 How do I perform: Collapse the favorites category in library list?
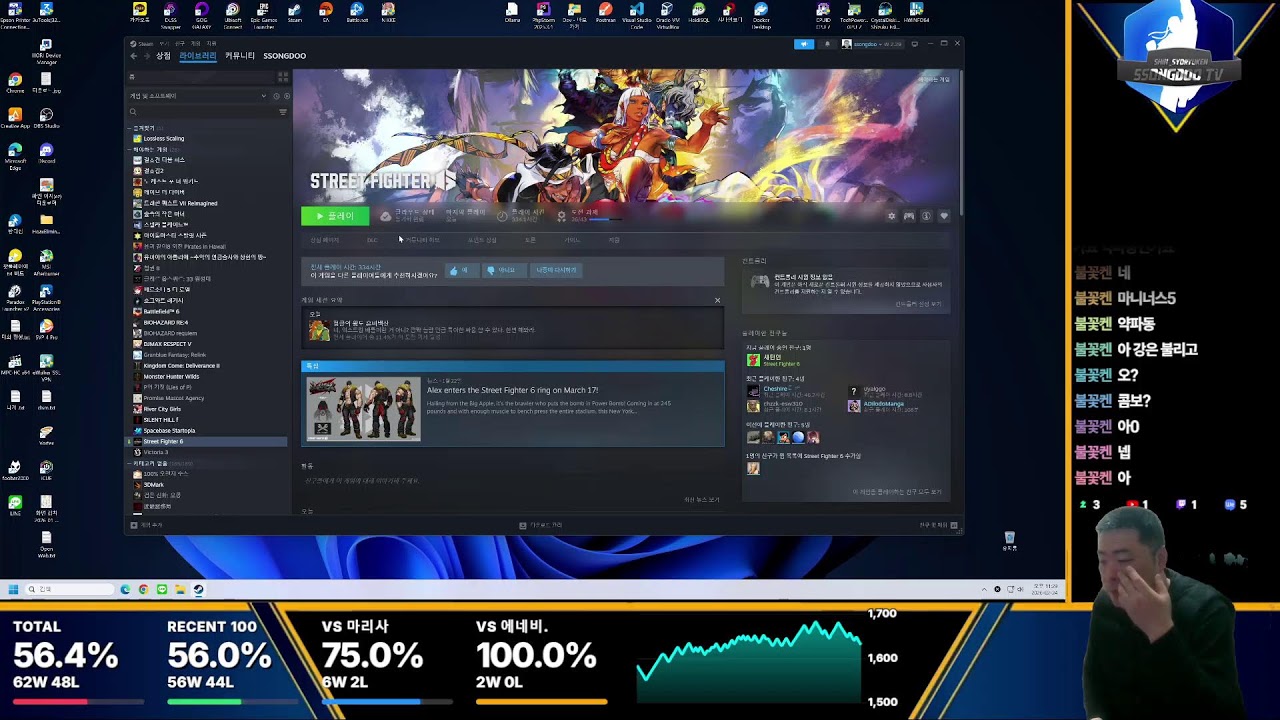pos(130,128)
